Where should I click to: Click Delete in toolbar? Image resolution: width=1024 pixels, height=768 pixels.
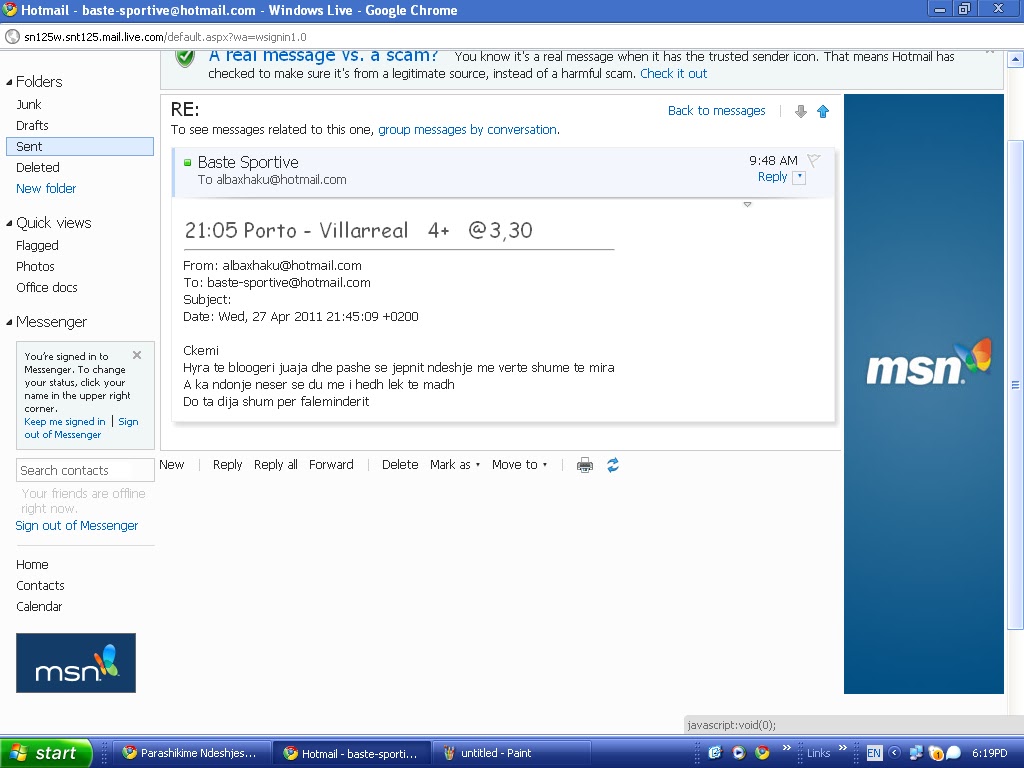[400, 465]
